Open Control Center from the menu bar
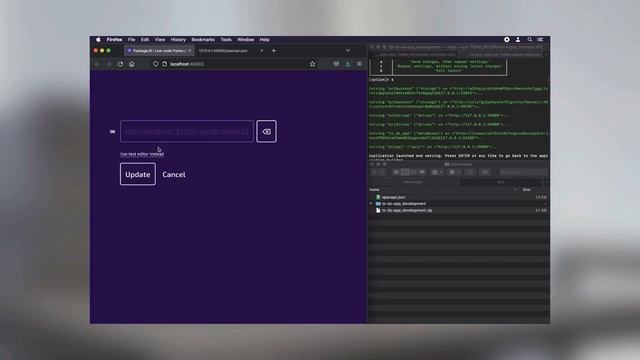Image resolution: width=640 pixels, height=360 pixels. tap(540, 40)
